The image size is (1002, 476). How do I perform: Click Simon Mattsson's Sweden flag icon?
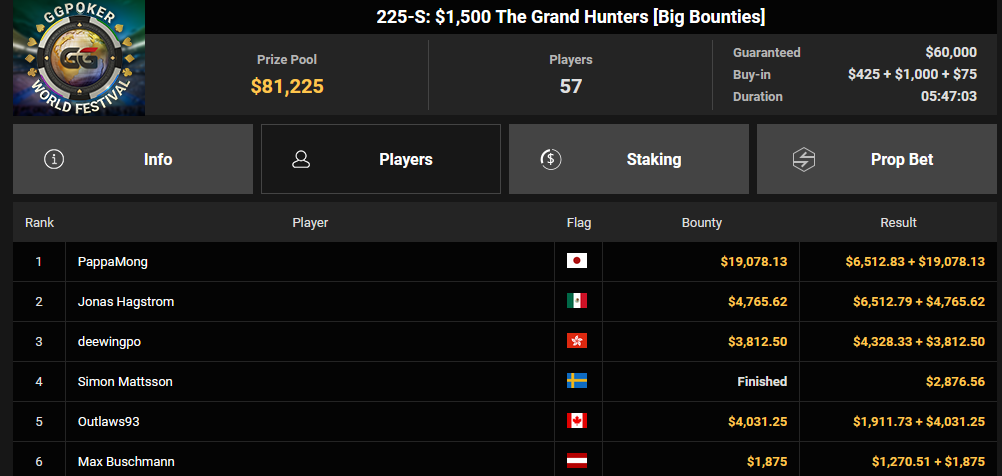tap(576, 381)
